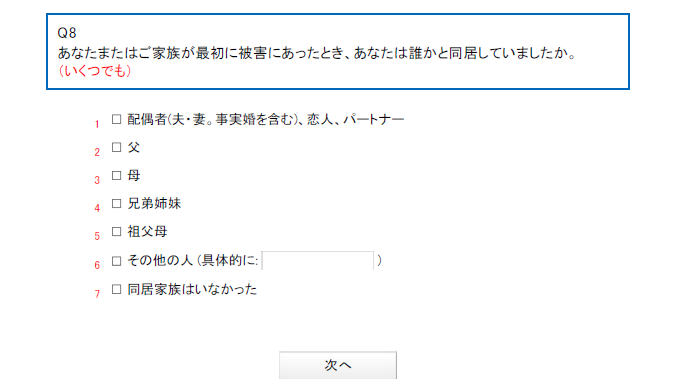
Task: Click the 兄弟姉妹 label text
Action: tap(154, 203)
